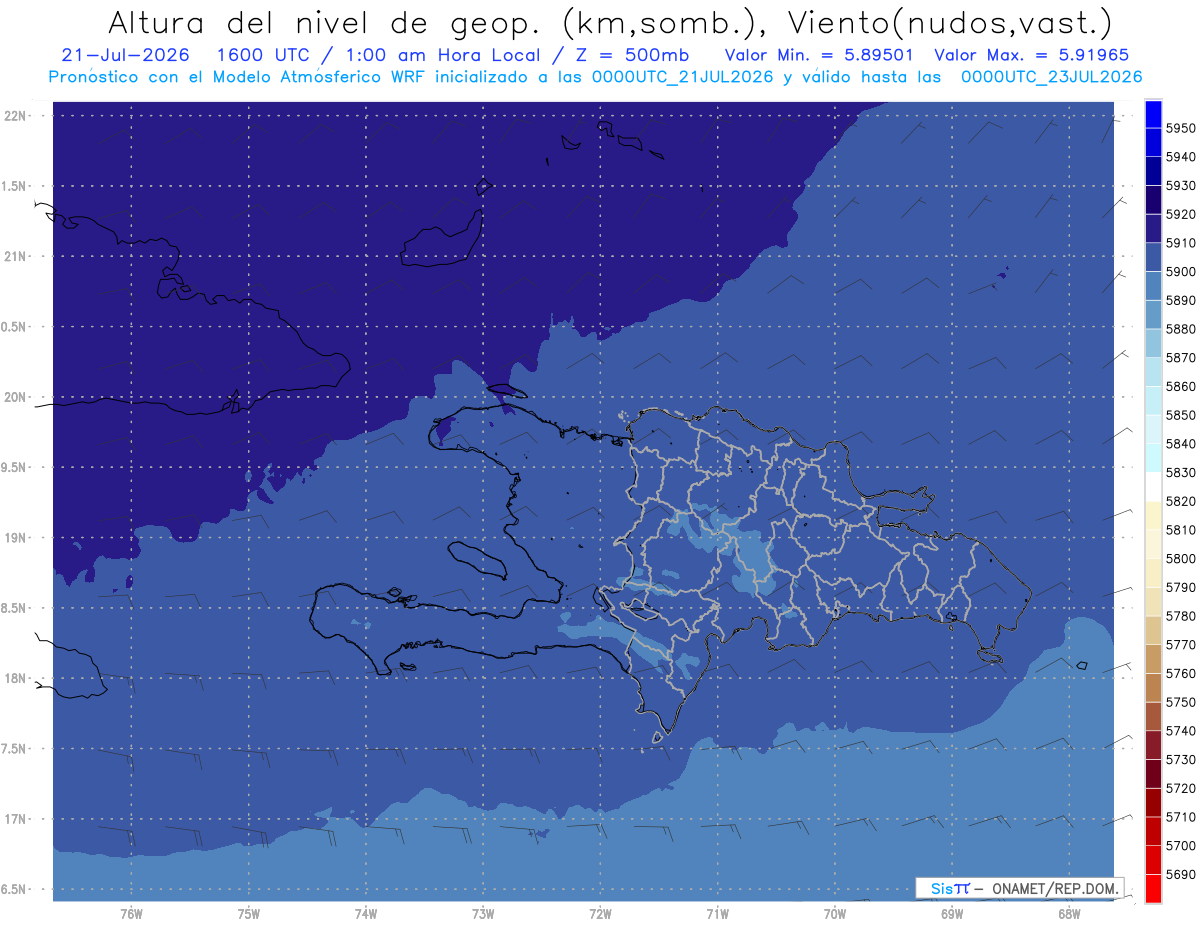Image resolution: width=1200 pixels, height=927 pixels.
Task: Select the 'Valor Max. = 5.91965' text
Action: click(x=1032, y=54)
